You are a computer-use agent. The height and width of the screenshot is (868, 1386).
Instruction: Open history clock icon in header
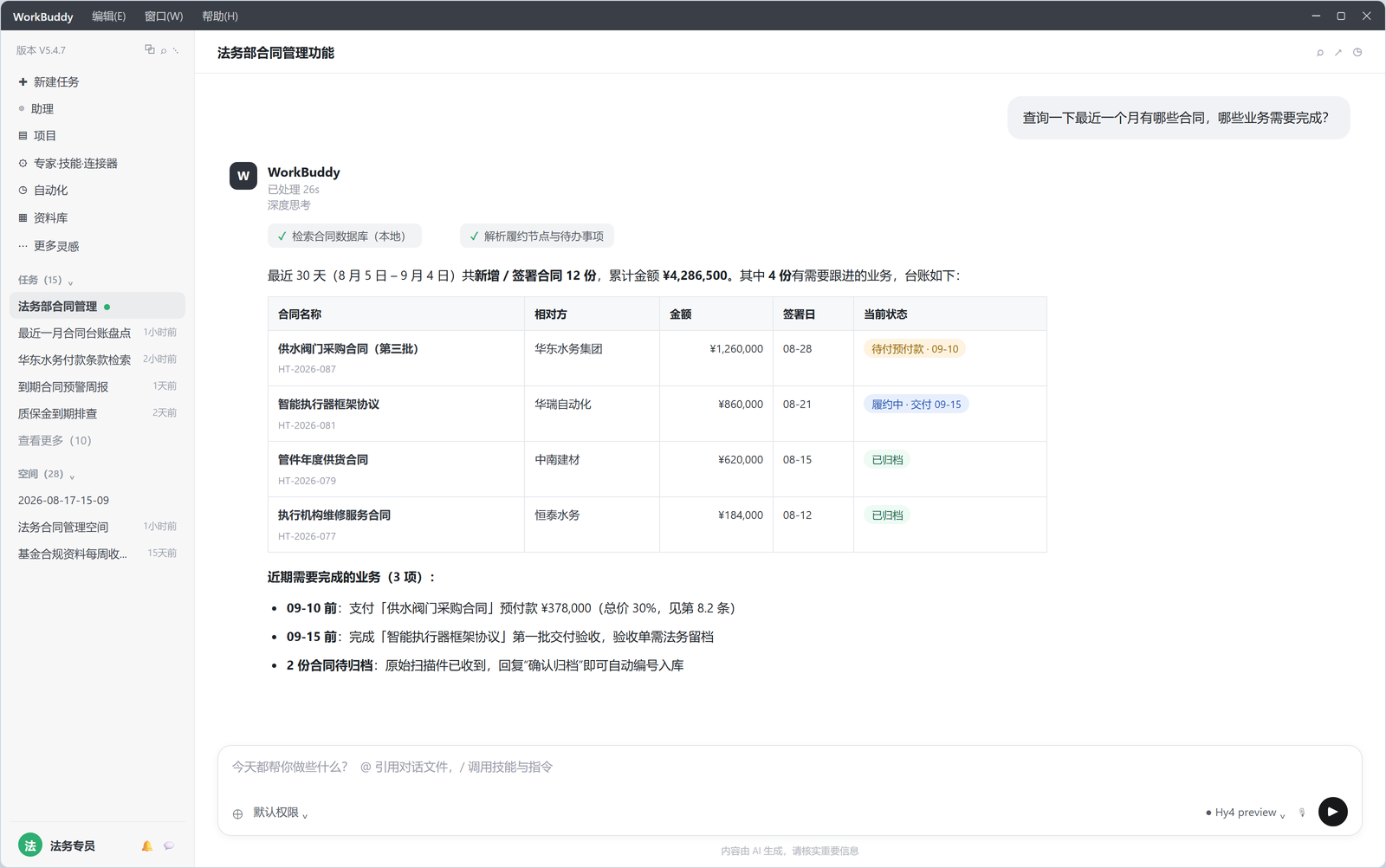coord(1357,53)
